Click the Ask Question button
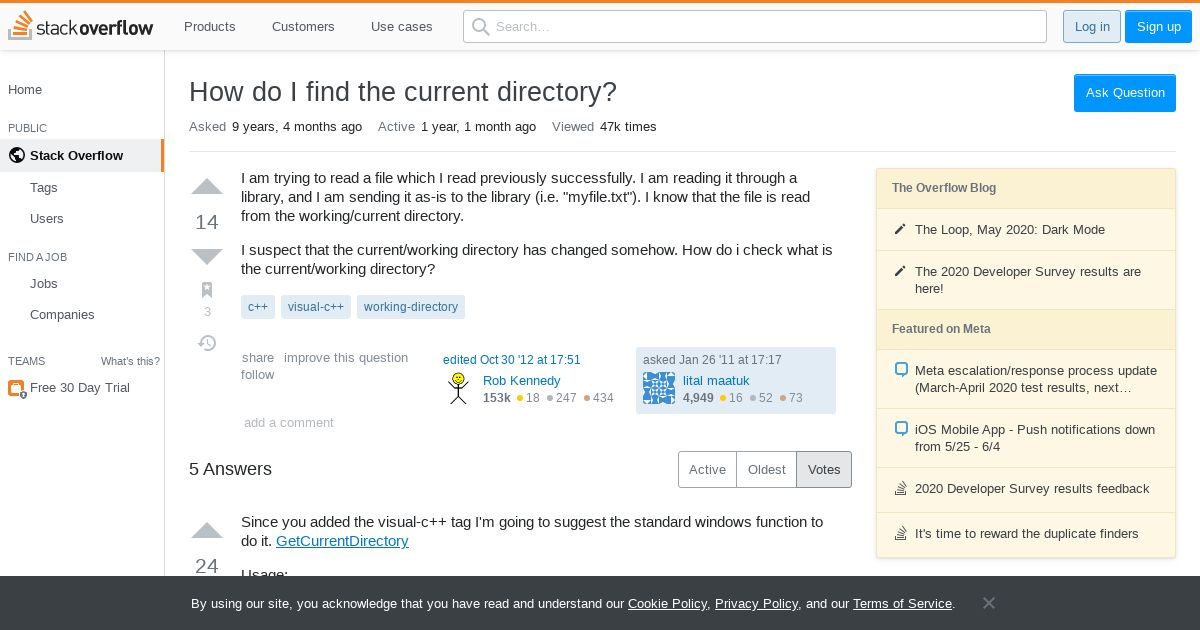The height and width of the screenshot is (630, 1200). 1125,93
